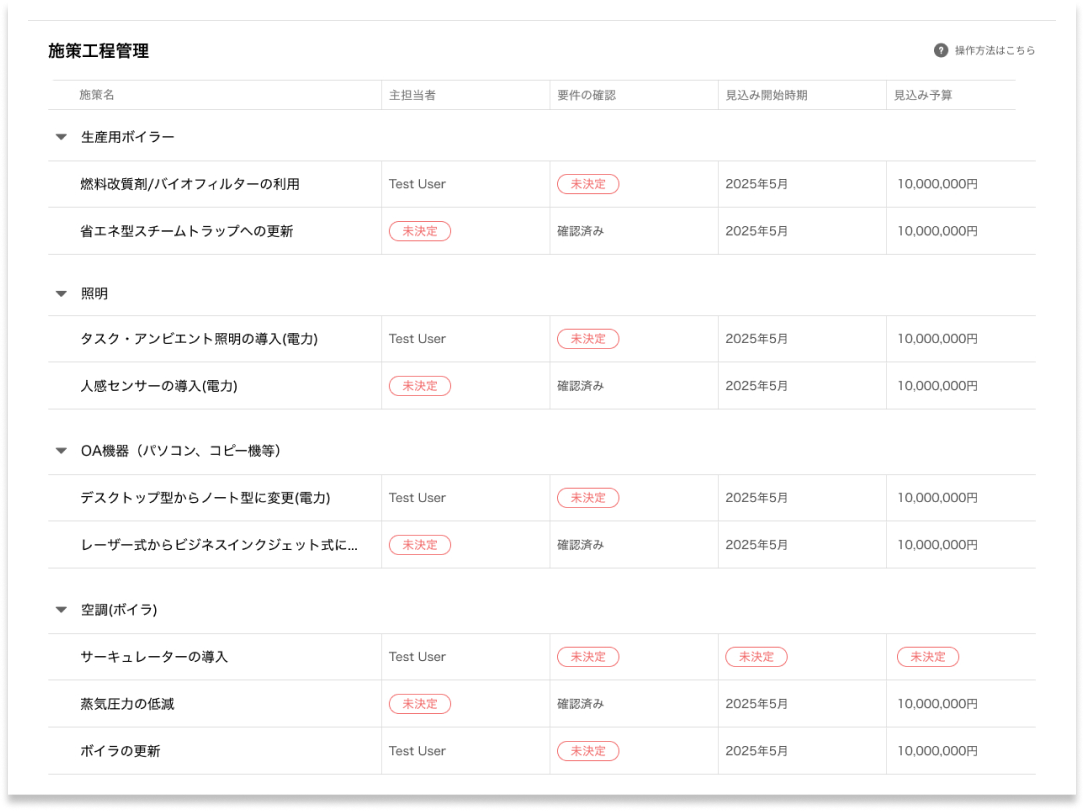1084x811 pixels.
Task: Click 未決定 owner badge for 人感センサー
Action: point(420,386)
